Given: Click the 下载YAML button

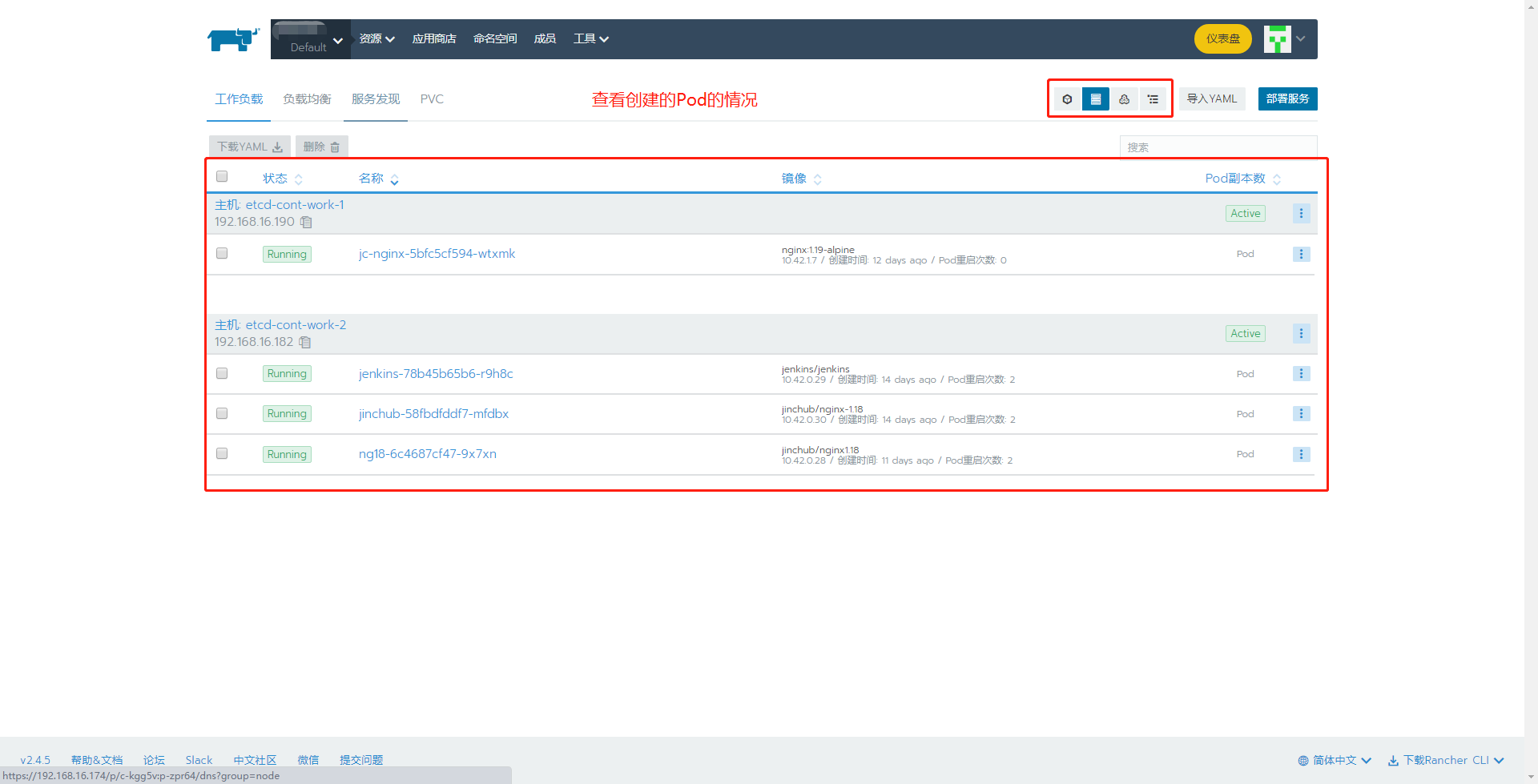Looking at the screenshot, I should [250, 147].
